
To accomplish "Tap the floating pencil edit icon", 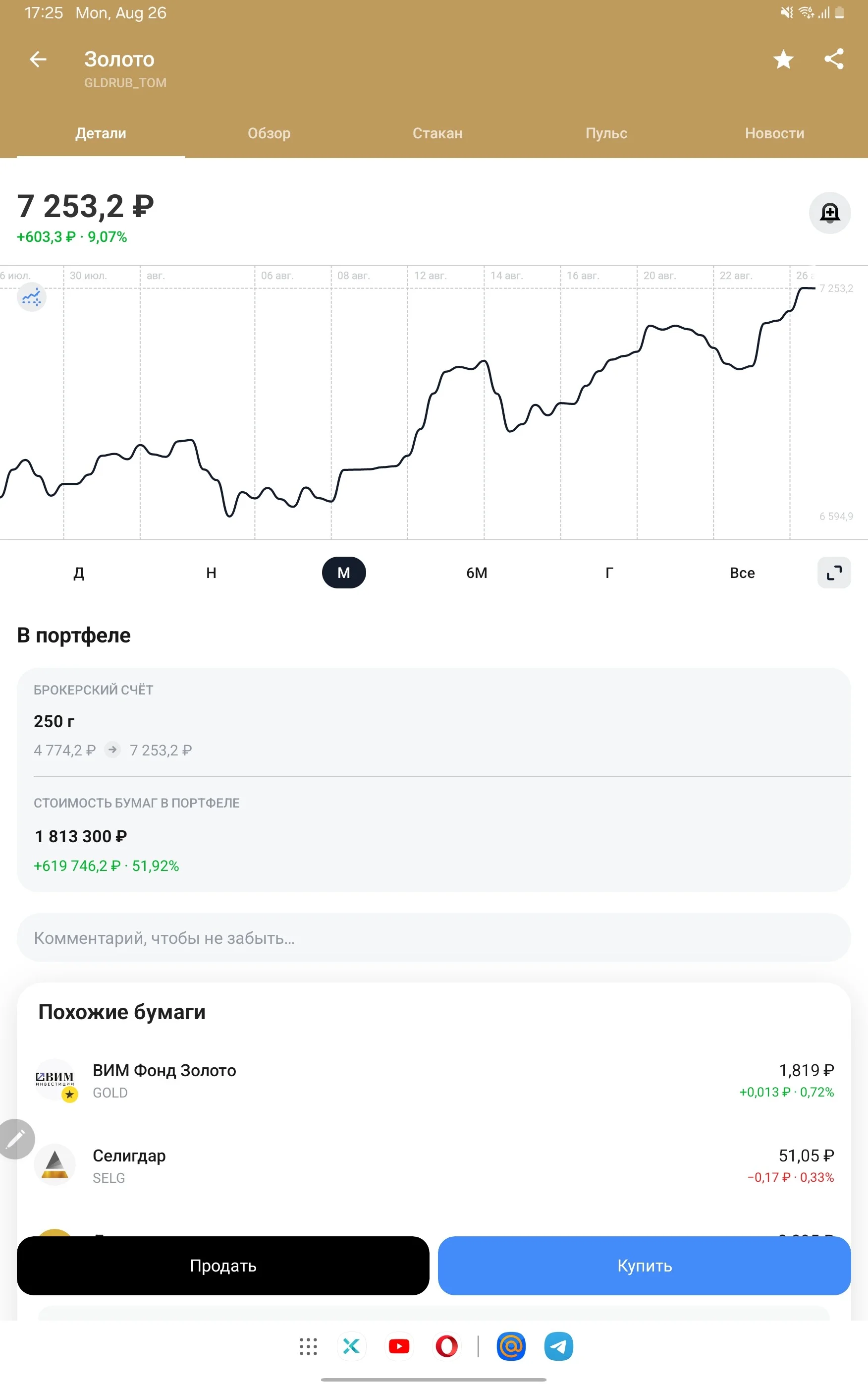I will click(15, 1139).
